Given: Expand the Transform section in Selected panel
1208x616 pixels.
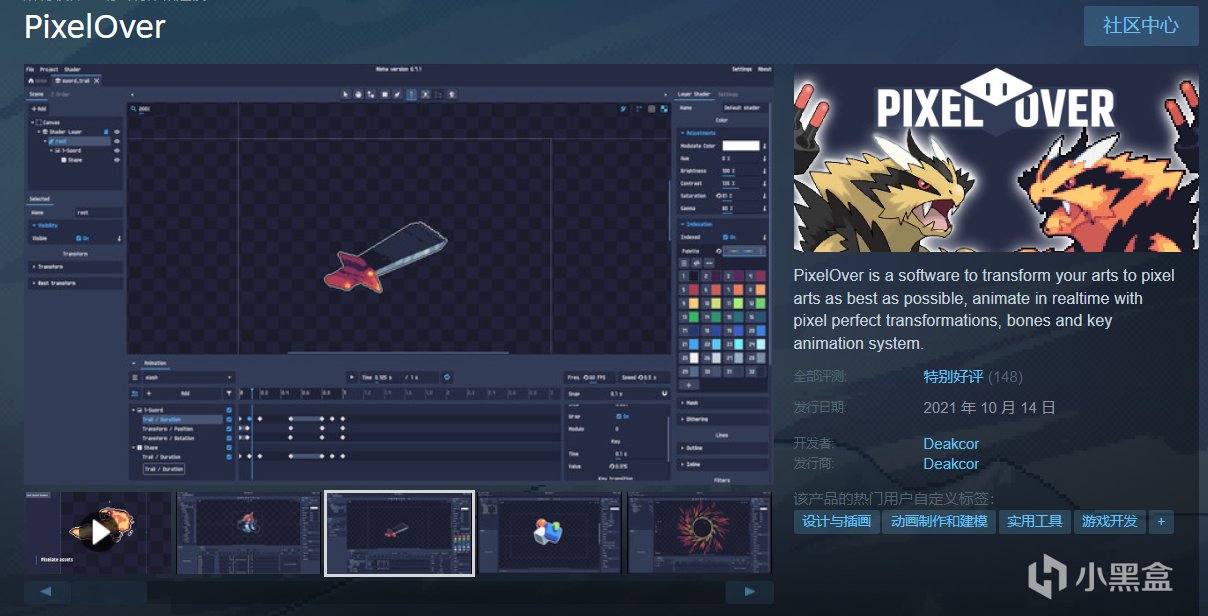Looking at the screenshot, I should click(x=76, y=267).
